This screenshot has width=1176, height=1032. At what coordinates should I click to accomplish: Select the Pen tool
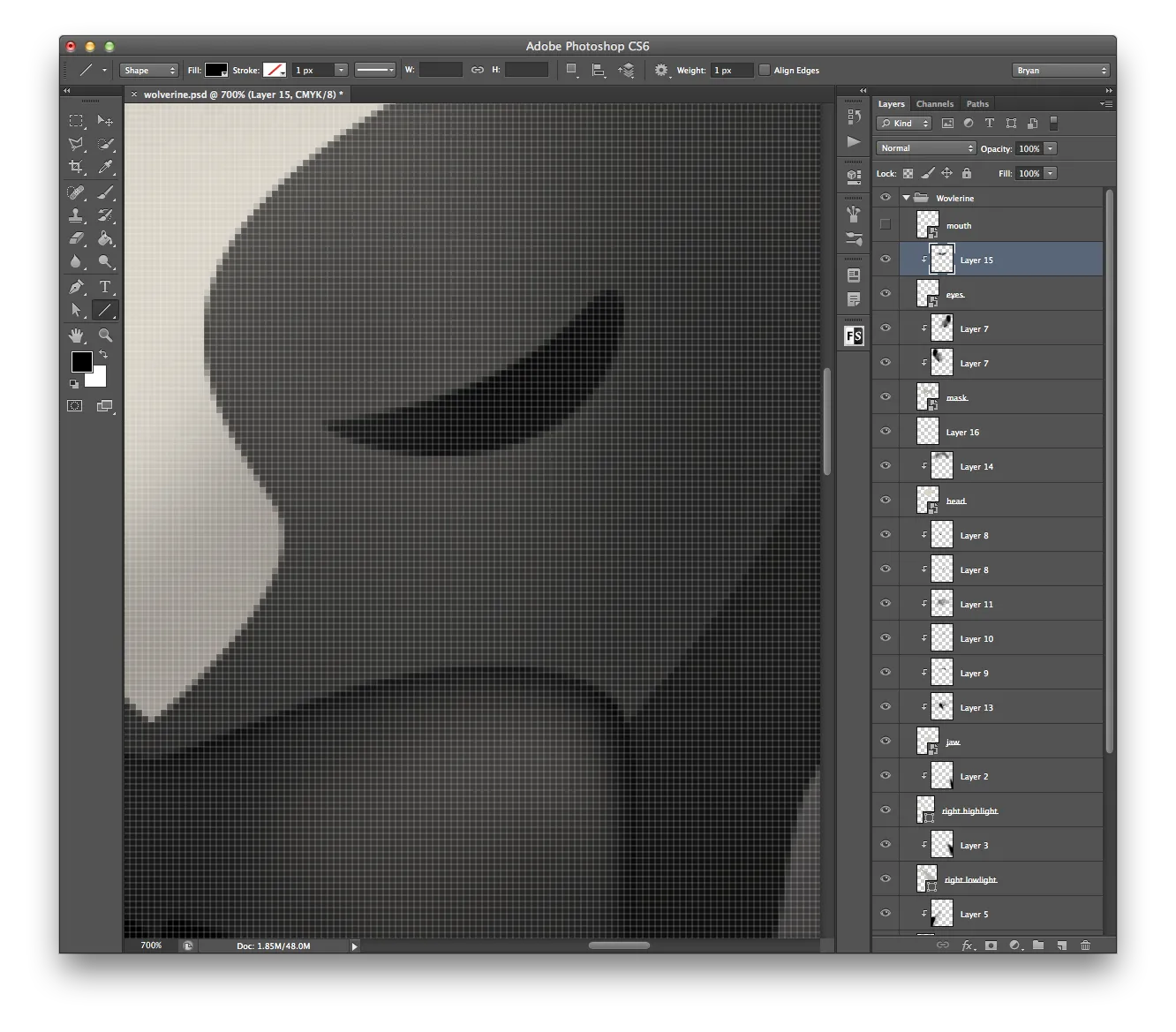[x=77, y=287]
